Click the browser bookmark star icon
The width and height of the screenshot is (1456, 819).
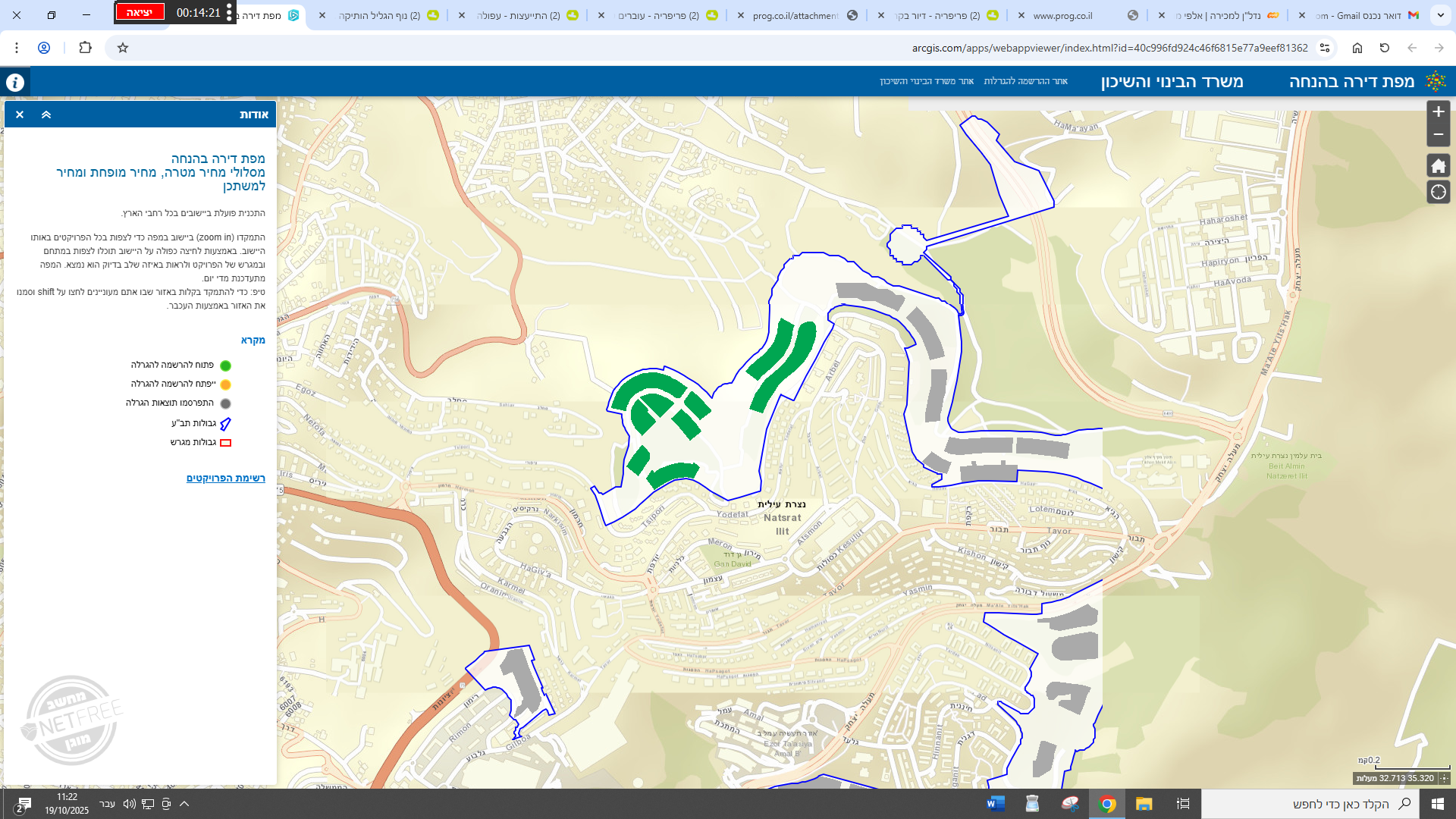tap(123, 48)
